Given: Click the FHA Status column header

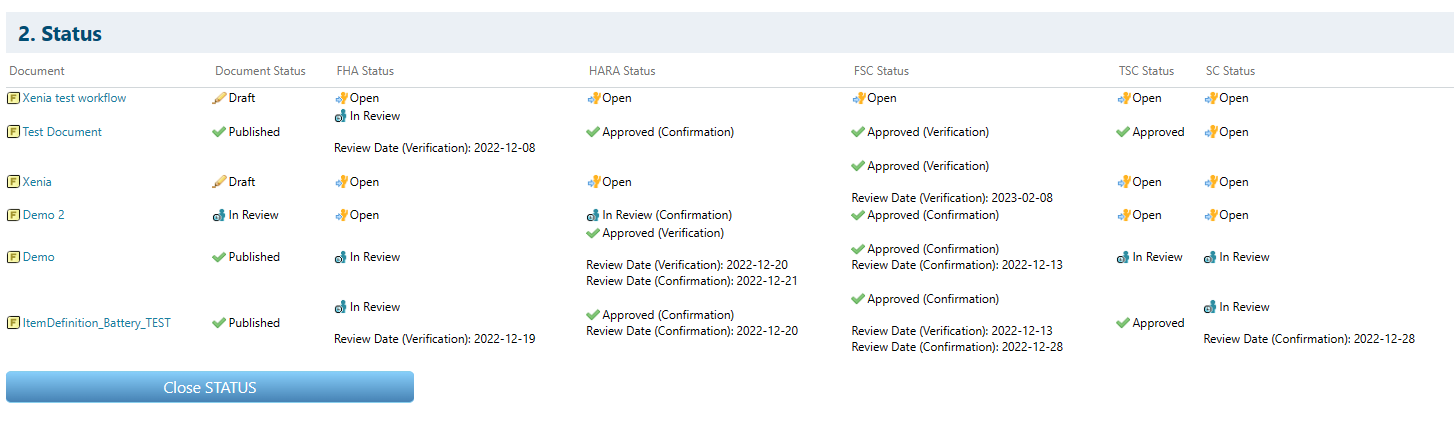Looking at the screenshot, I should point(365,71).
